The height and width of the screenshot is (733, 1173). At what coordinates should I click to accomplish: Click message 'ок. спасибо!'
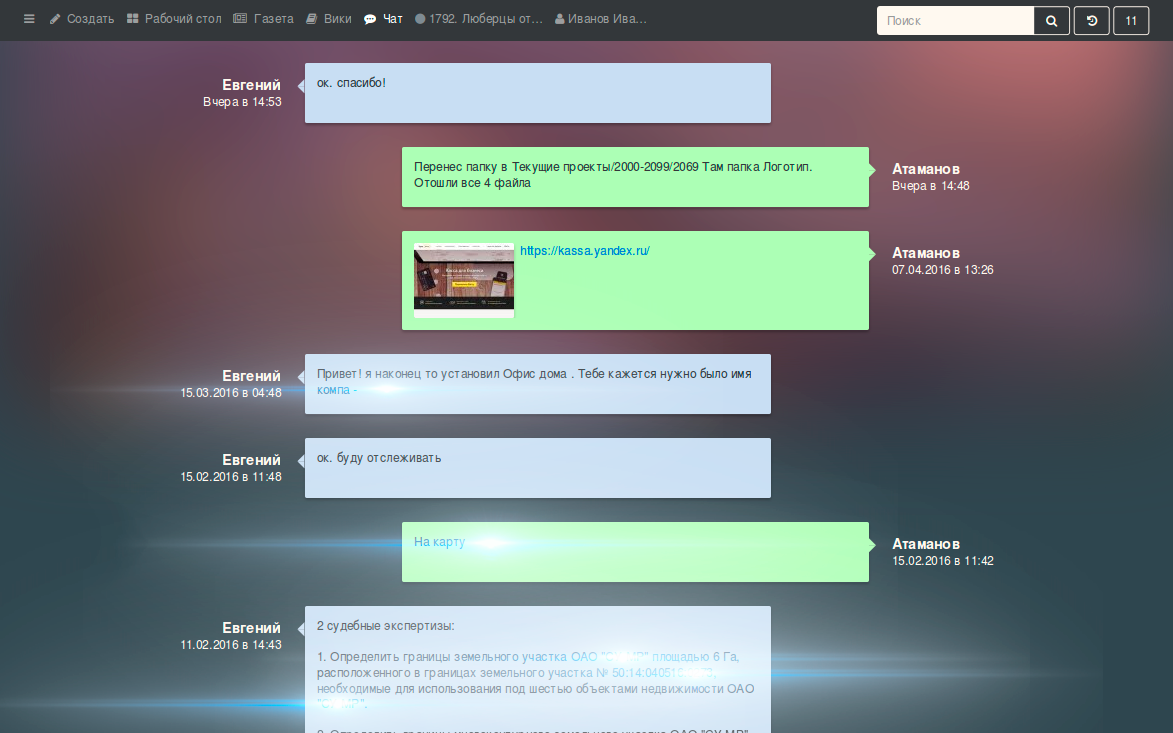(x=538, y=93)
